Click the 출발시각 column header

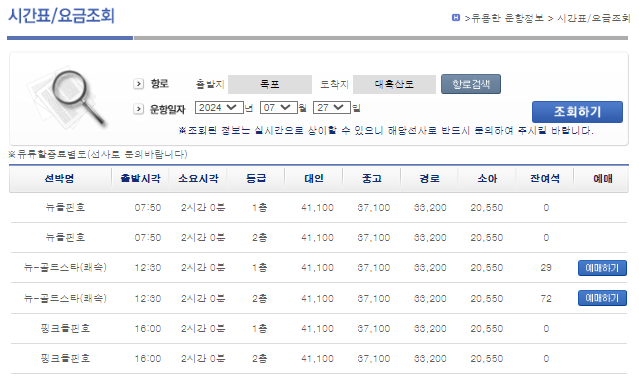[x=141, y=178]
